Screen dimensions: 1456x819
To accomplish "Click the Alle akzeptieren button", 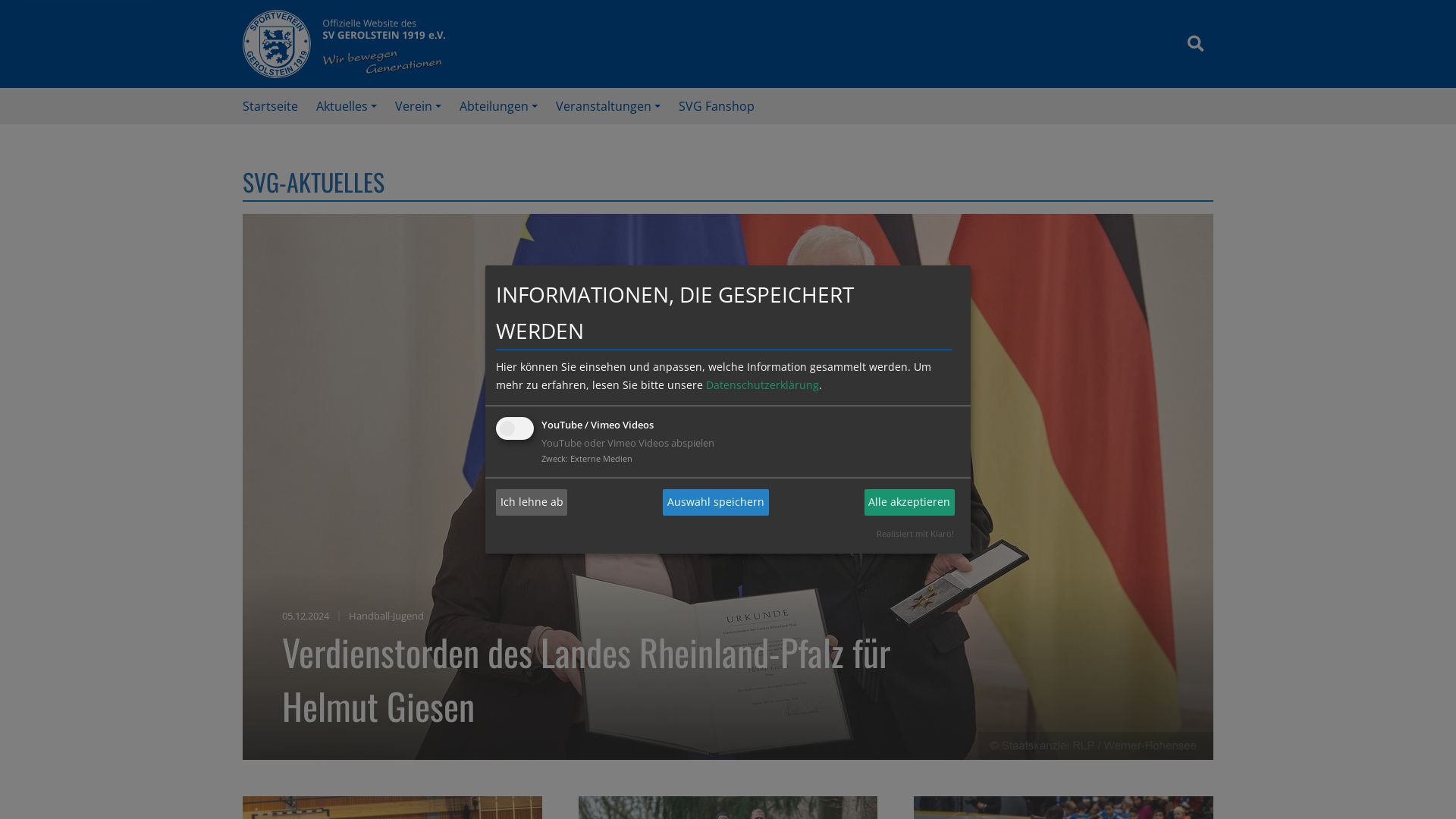I will tap(909, 502).
